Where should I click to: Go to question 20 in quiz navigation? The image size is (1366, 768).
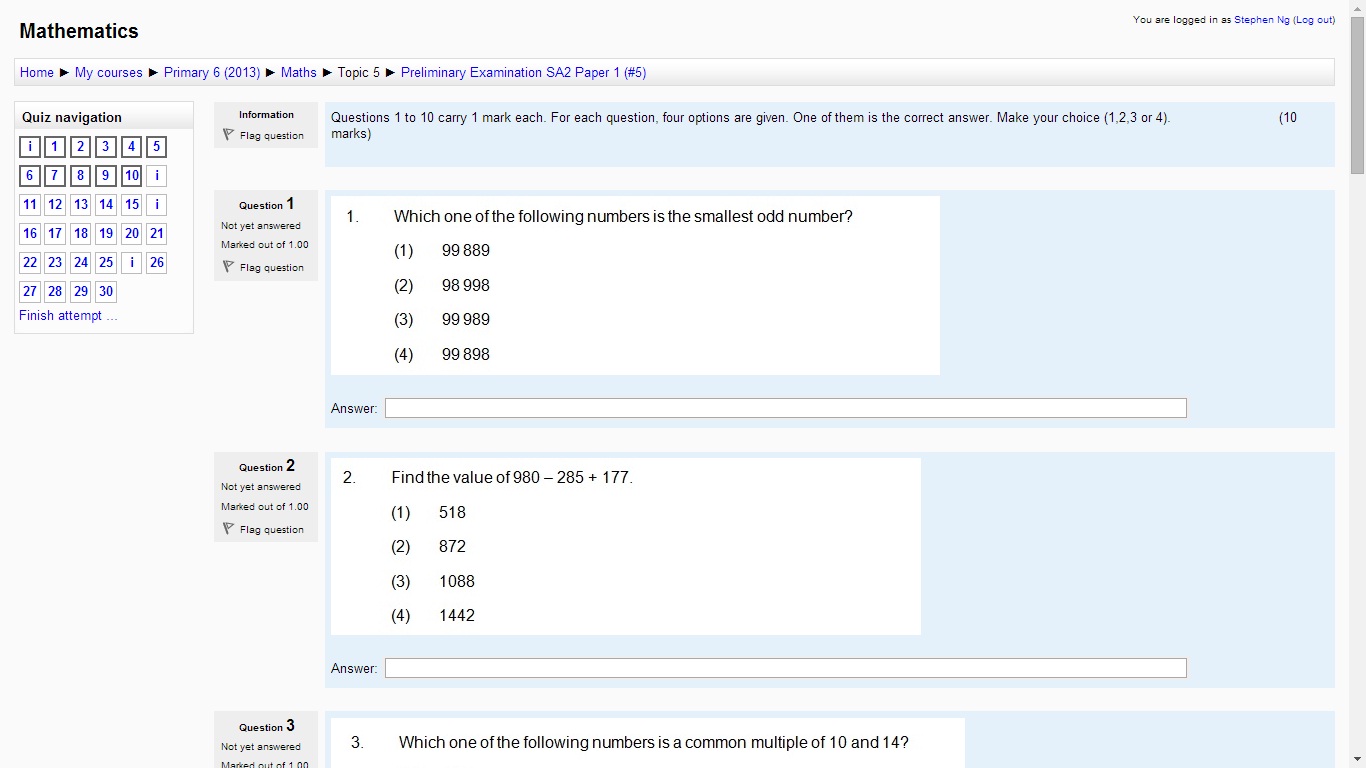(x=132, y=234)
